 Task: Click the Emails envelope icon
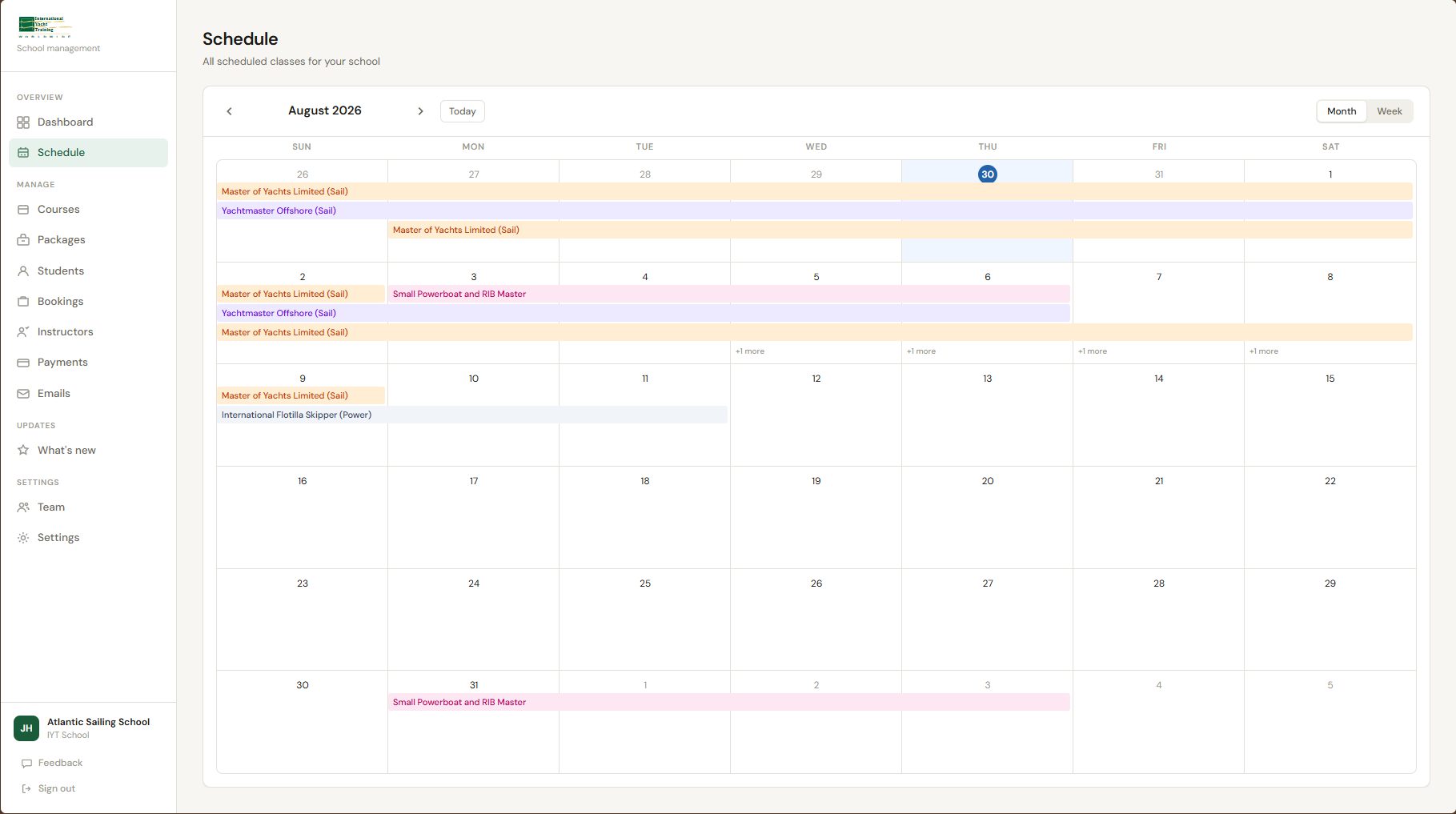(x=23, y=394)
